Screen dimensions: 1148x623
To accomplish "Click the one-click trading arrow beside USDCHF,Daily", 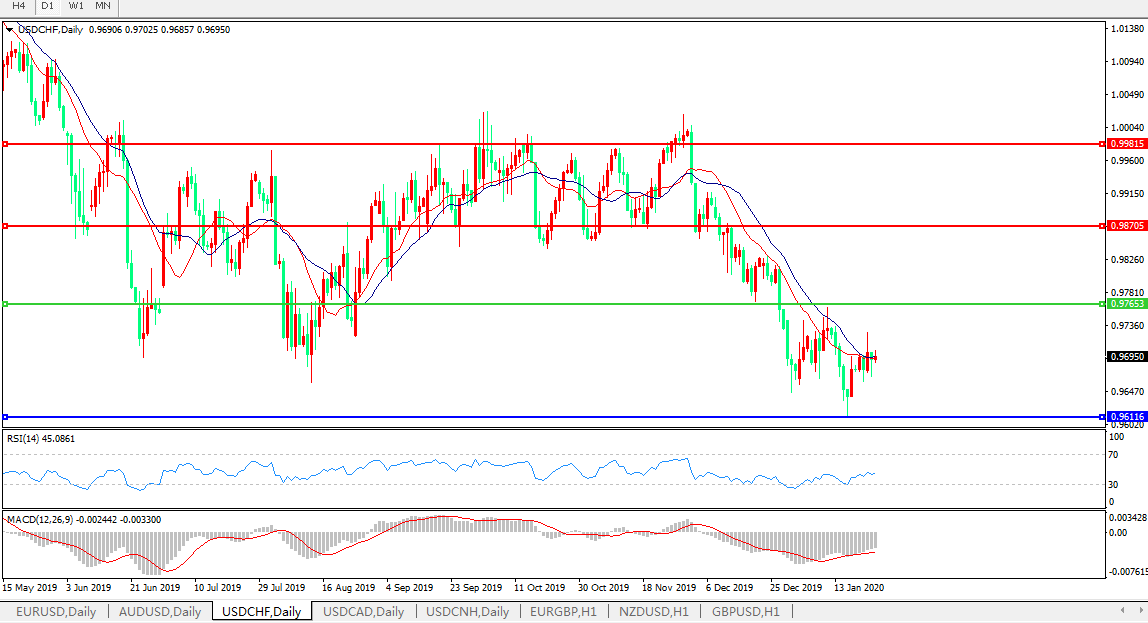I will click(x=10, y=30).
